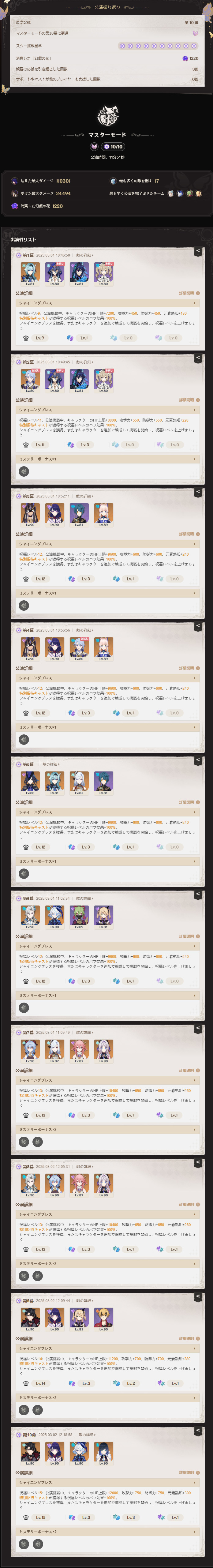Open 詳細説明 info for 第3幕
213x1568 pixels.
tap(189, 534)
